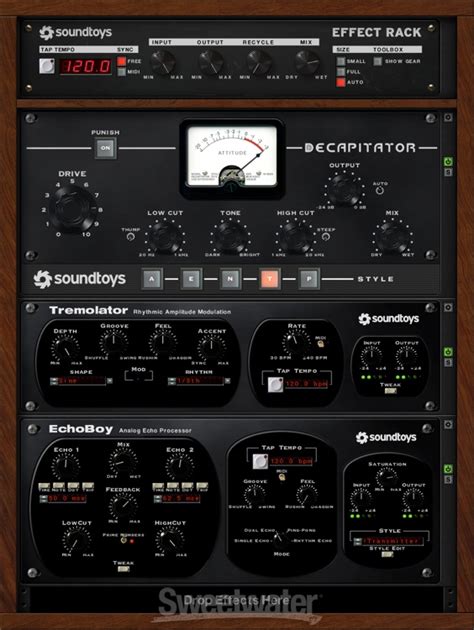
Task: Open EchoBoy STYLE EDIT button
Action: (387, 554)
